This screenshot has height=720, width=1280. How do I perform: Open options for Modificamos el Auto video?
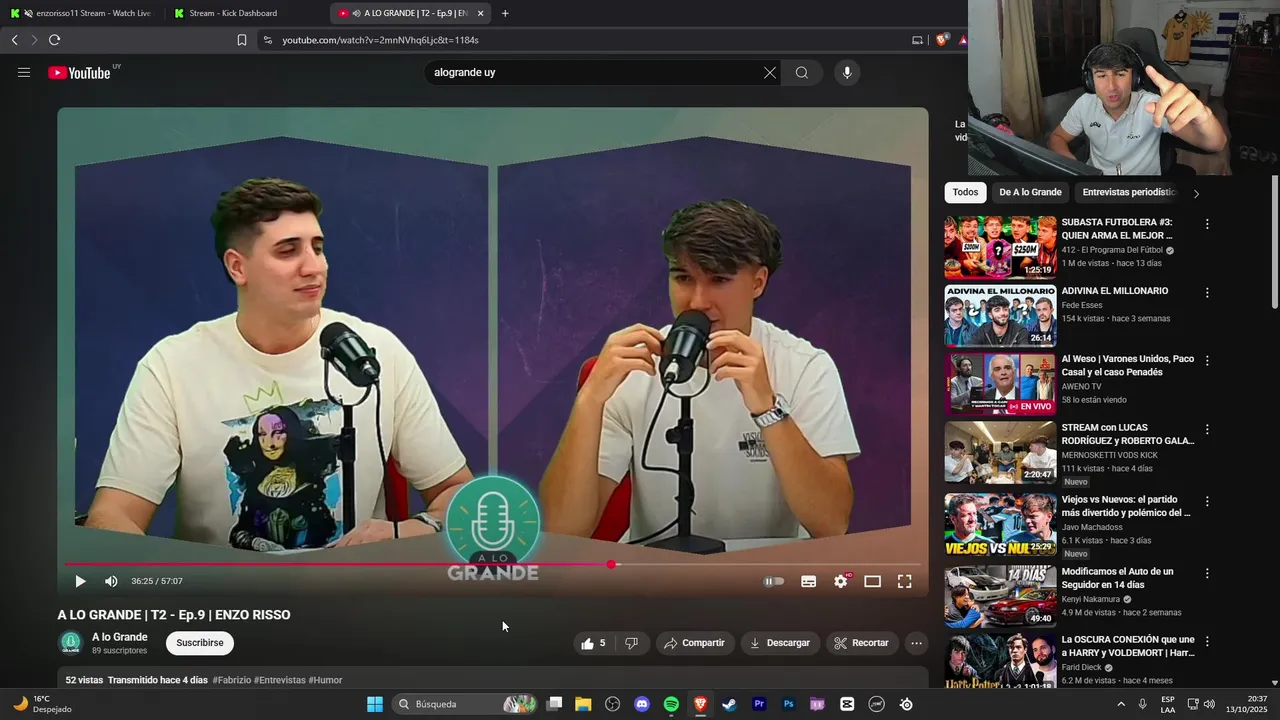1207,574
